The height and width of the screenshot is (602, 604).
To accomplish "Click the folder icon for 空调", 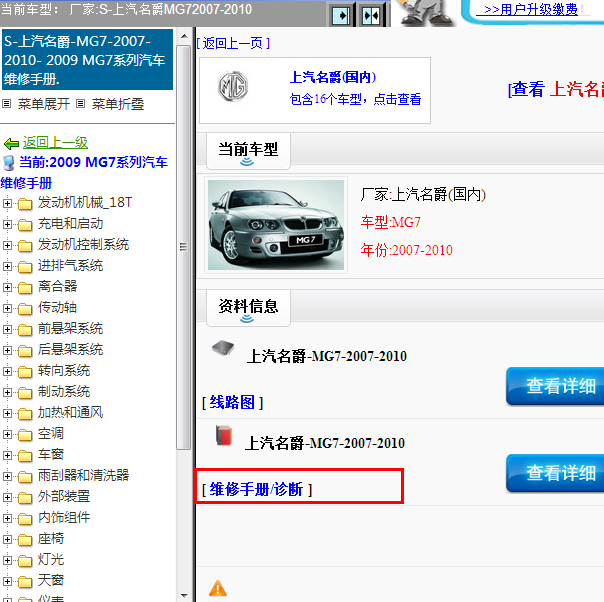I will click(x=25, y=434).
